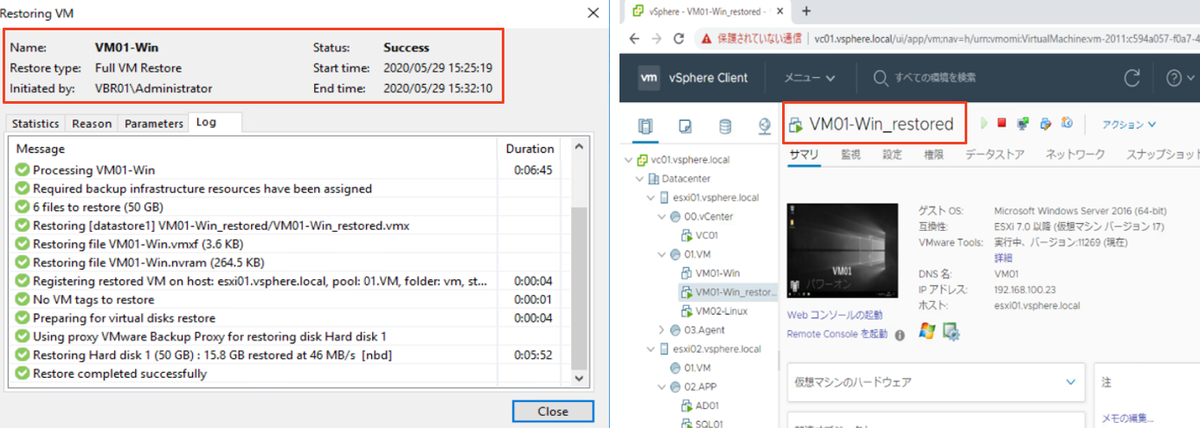Click the メモの編集 link
1200x428 pixels.
[x=1128, y=418]
